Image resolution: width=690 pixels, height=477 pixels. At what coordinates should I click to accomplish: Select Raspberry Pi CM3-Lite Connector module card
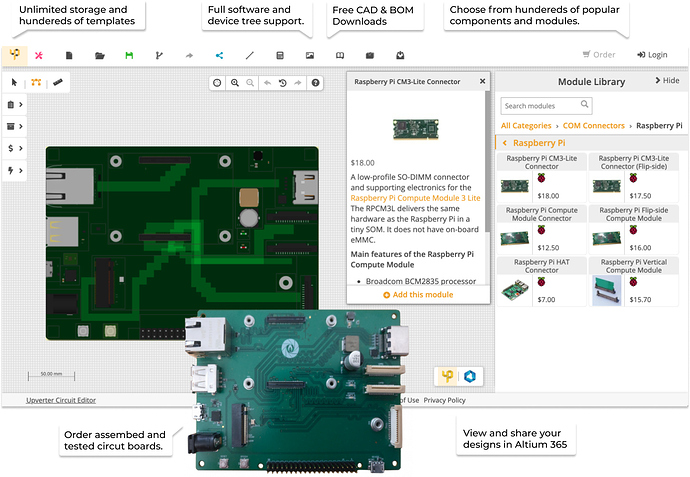pos(542,178)
